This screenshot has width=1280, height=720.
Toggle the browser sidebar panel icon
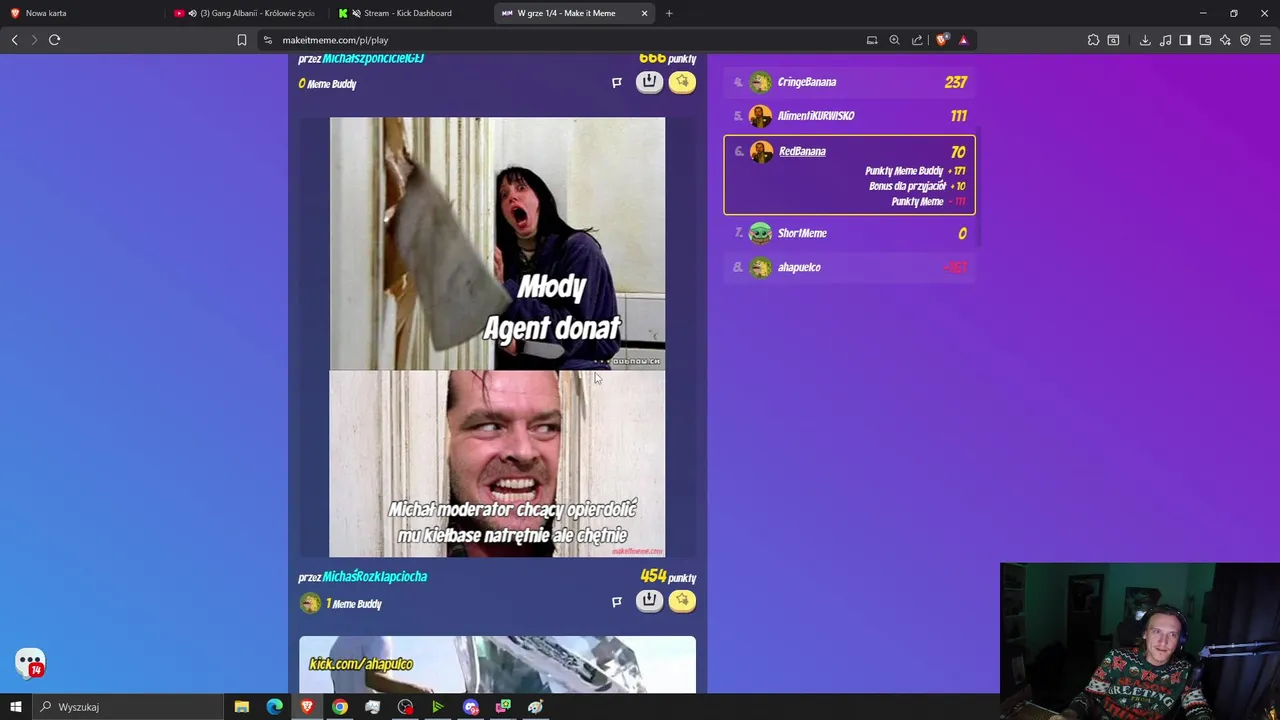point(1185,40)
